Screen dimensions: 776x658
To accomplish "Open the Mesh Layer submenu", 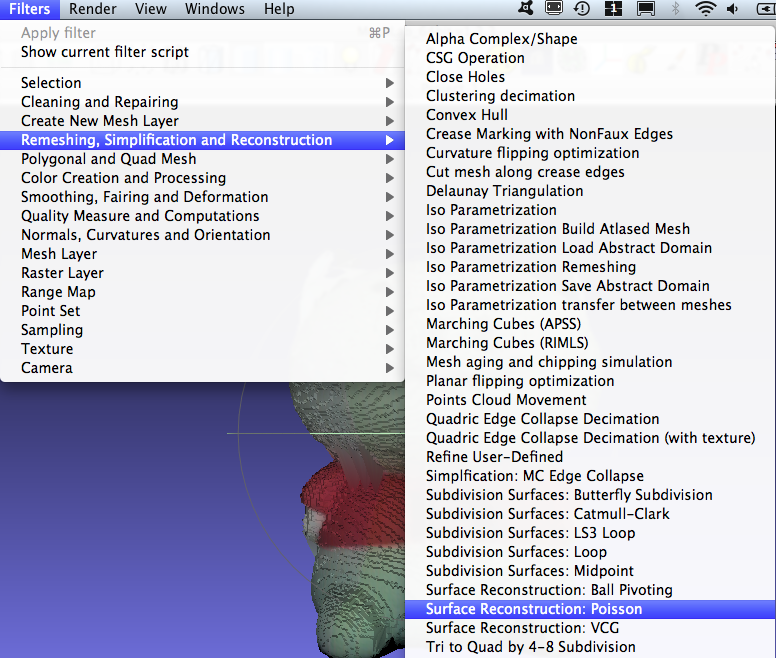I will [202, 254].
